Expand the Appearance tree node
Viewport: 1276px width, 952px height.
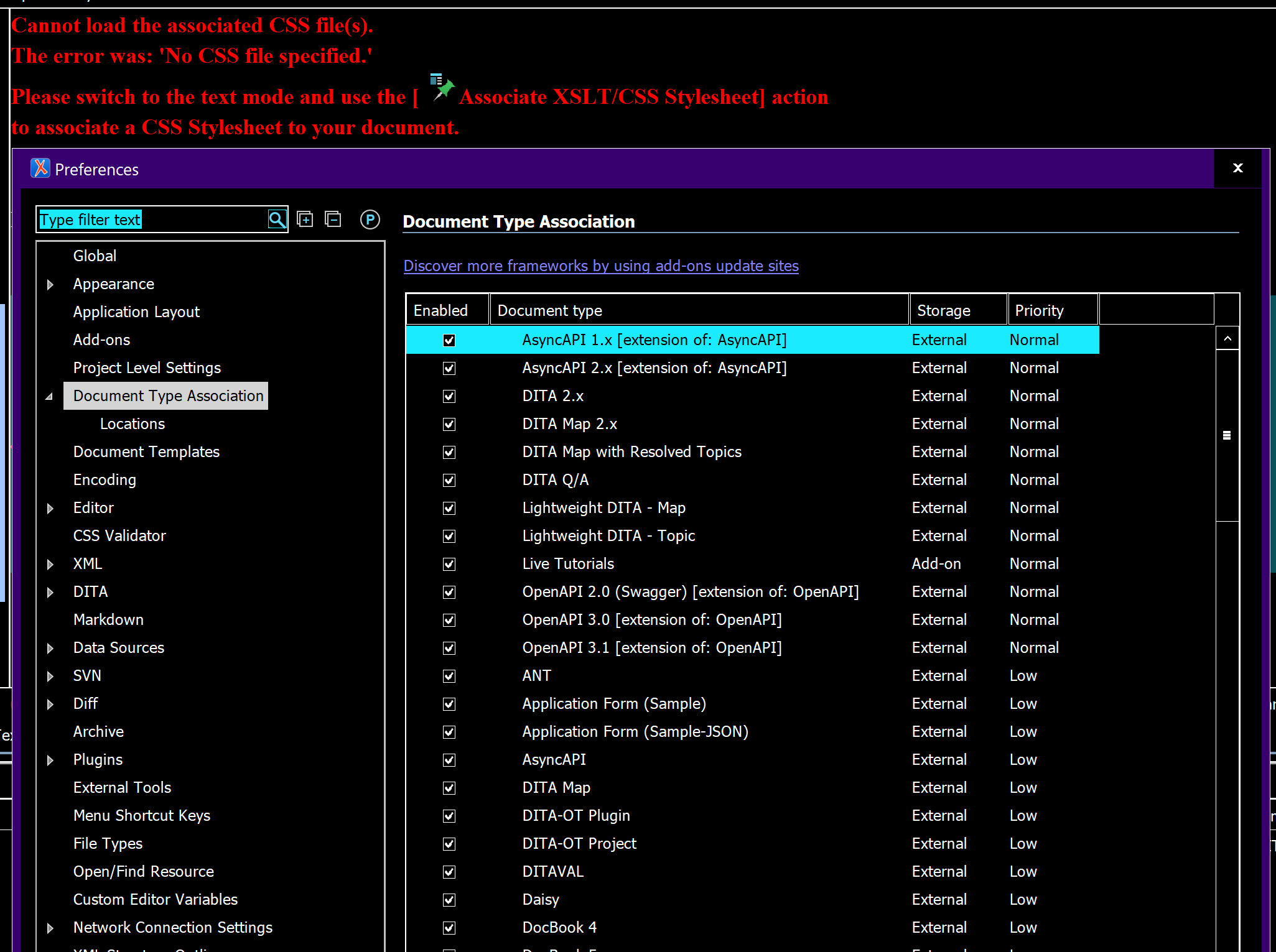pyautogui.click(x=50, y=285)
